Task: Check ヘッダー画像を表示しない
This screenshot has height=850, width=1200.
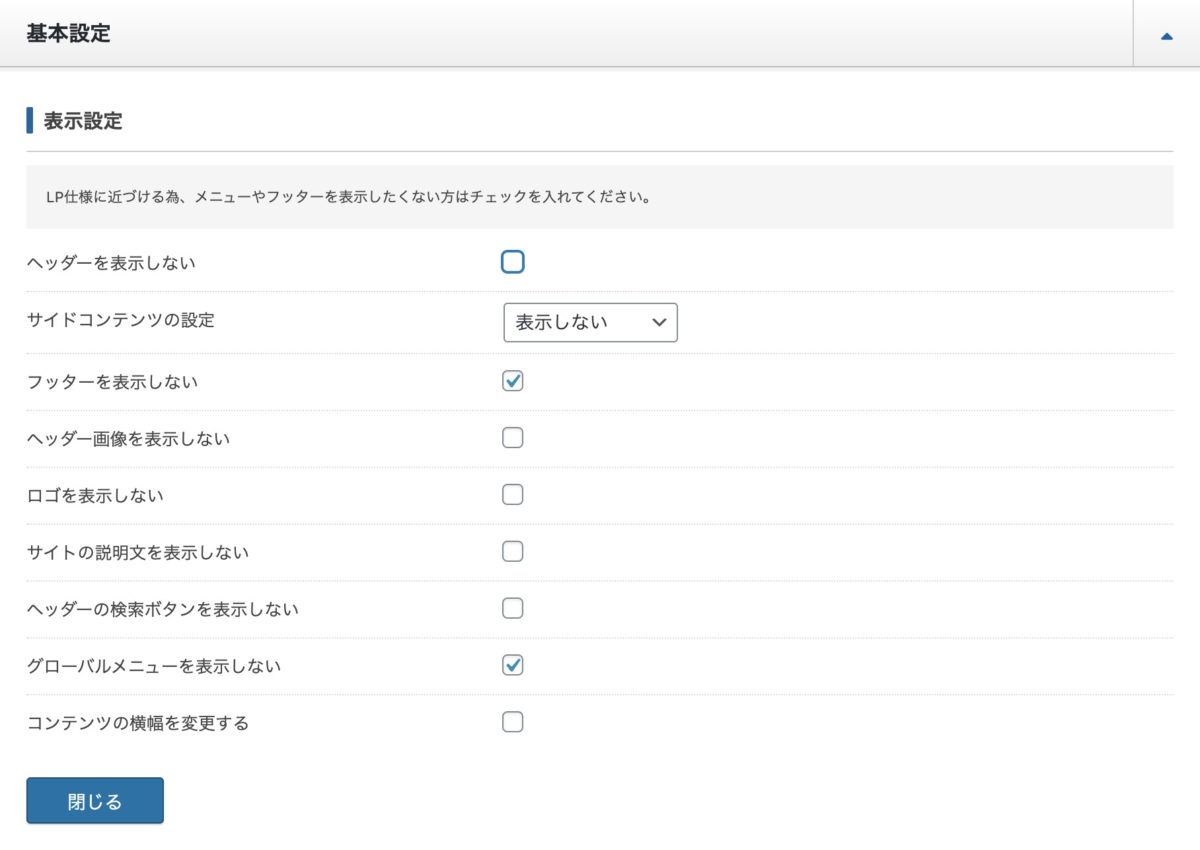Action: tap(512, 437)
